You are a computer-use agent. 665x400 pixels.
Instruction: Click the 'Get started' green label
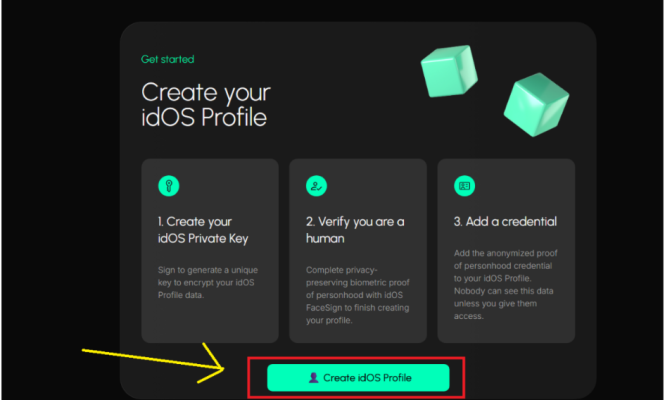click(x=167, y=59)
